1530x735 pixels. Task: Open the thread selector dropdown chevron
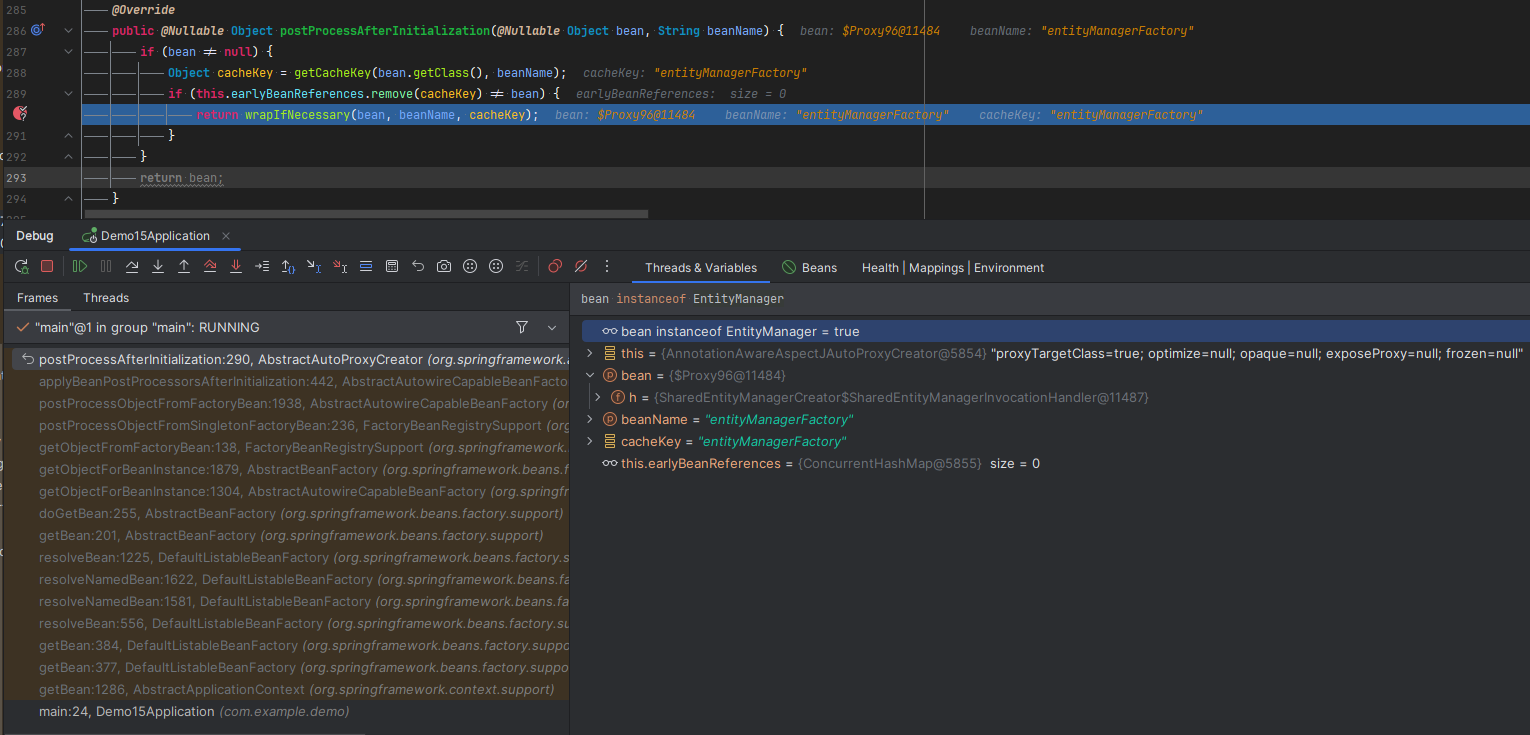551,327
